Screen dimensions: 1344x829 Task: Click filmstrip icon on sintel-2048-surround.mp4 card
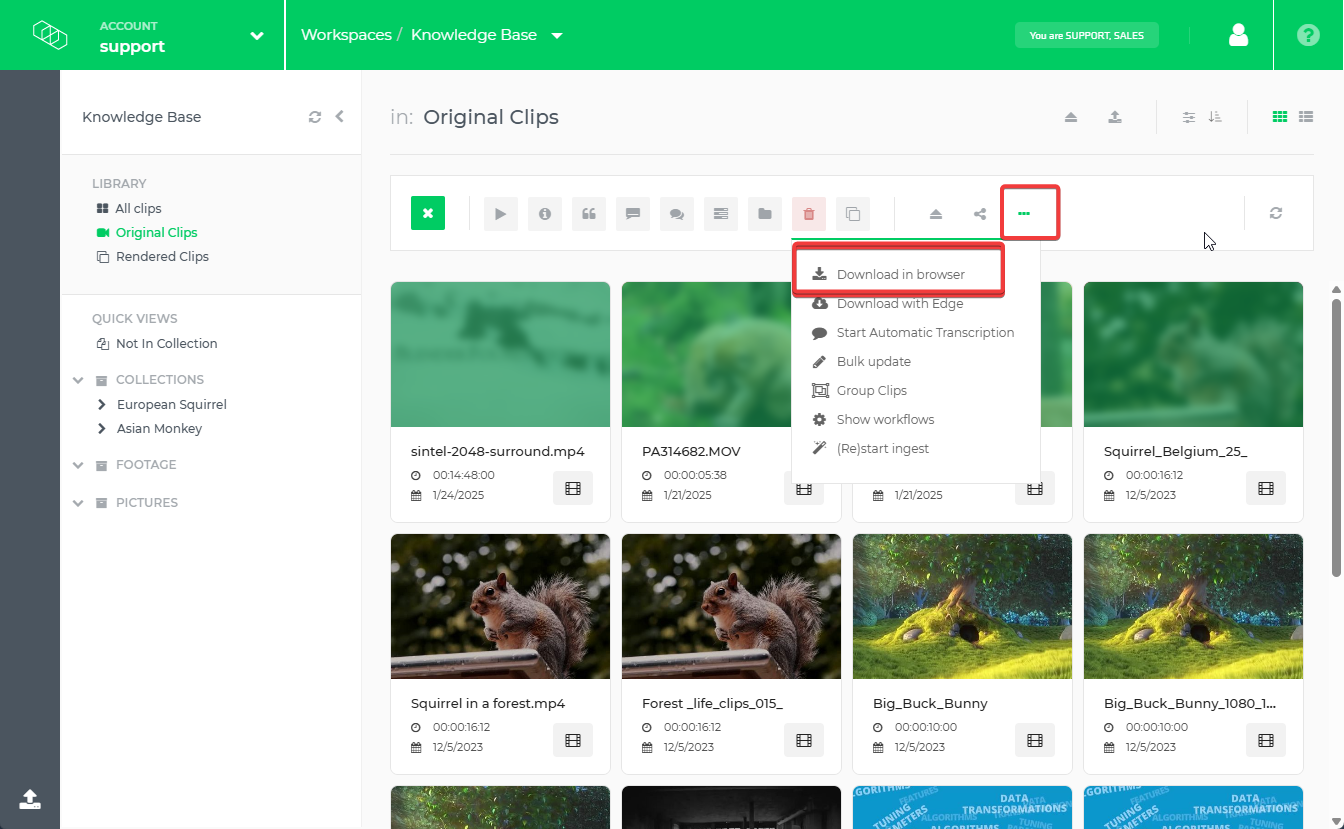point(573,488)
